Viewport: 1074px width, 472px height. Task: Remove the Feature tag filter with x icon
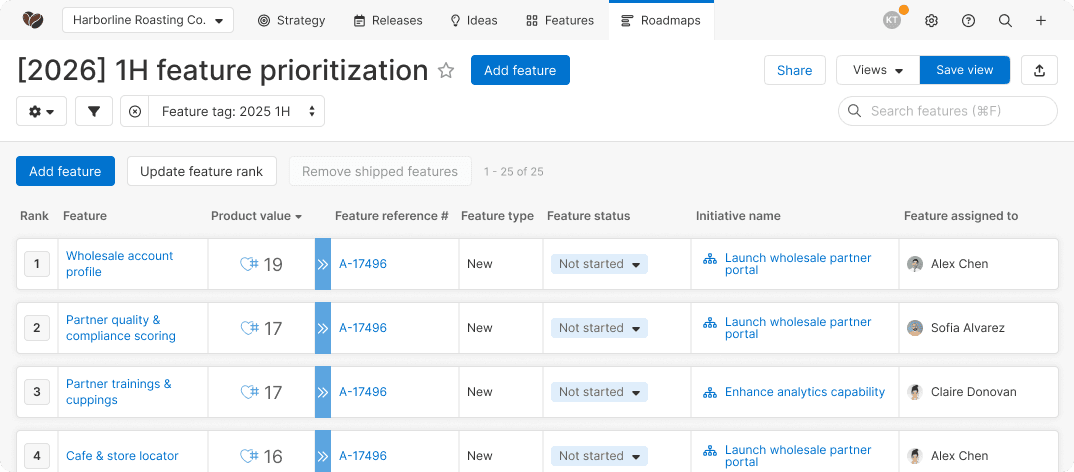(x=135, y=111)
